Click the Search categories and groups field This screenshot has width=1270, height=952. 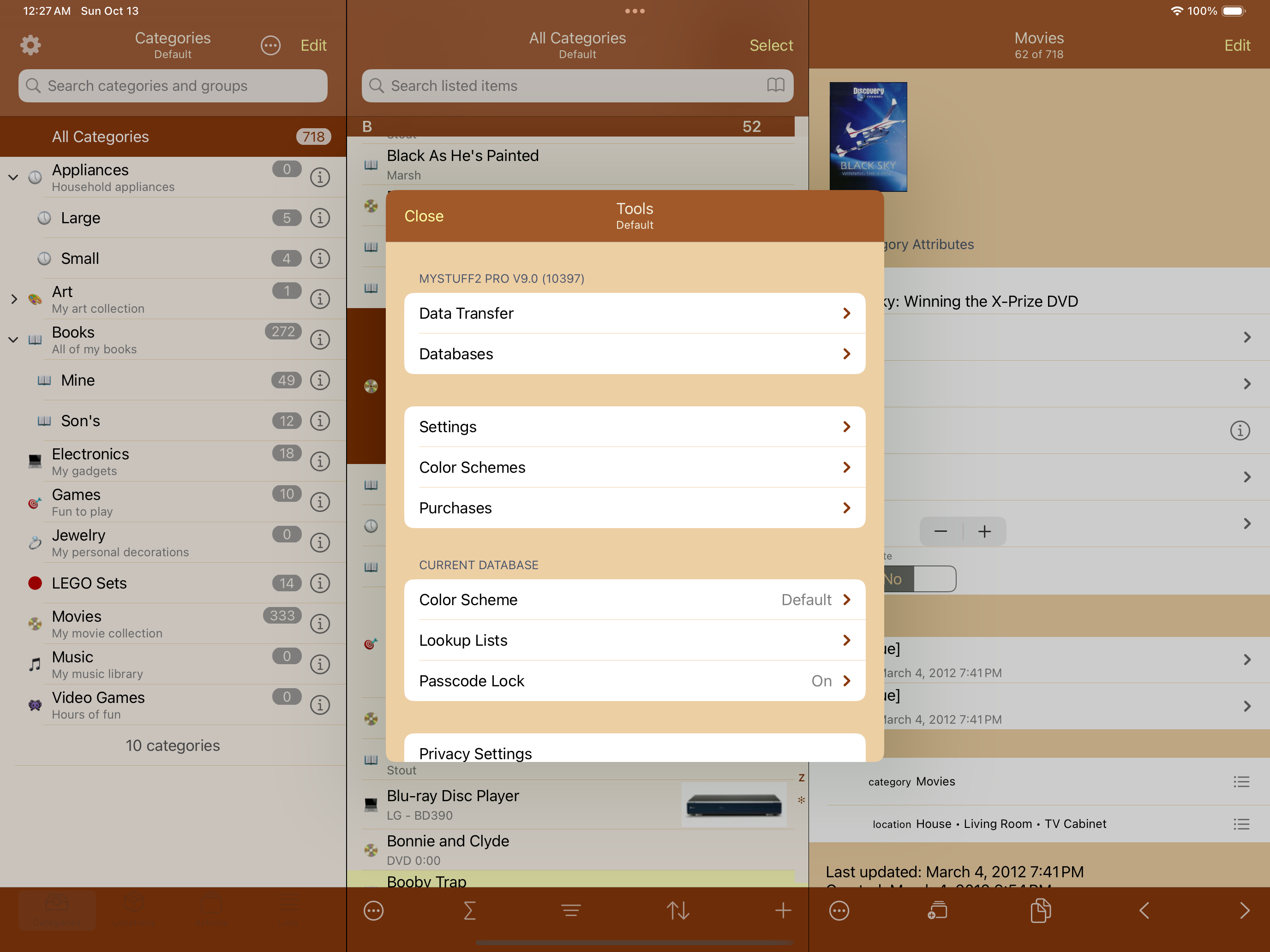tap(173, 85)
